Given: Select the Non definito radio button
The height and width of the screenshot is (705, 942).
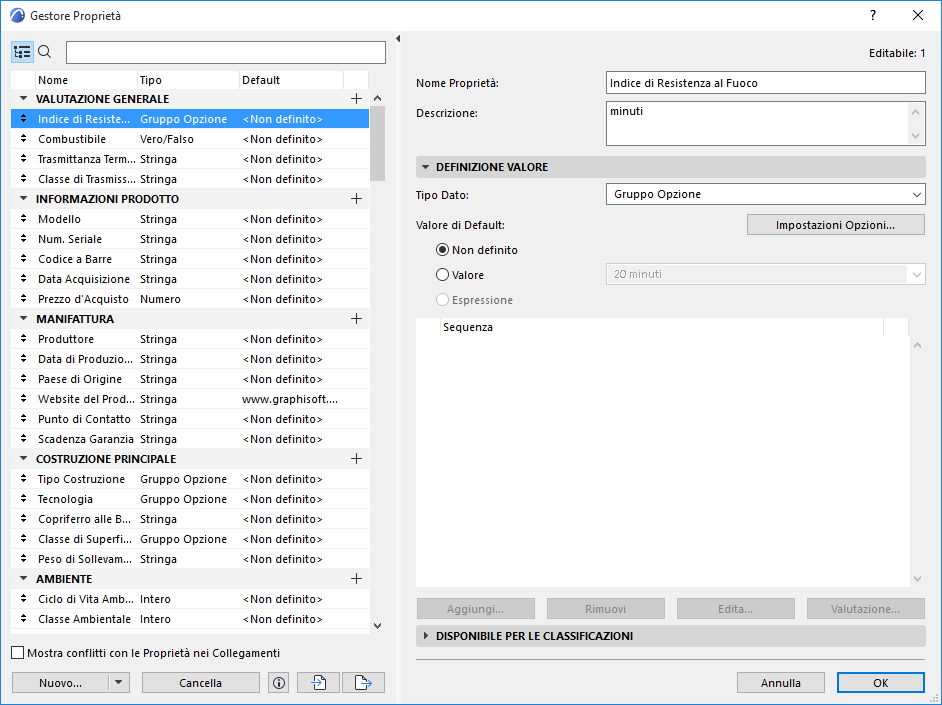Looking at the screenshot, I should [x=442, y=250].
